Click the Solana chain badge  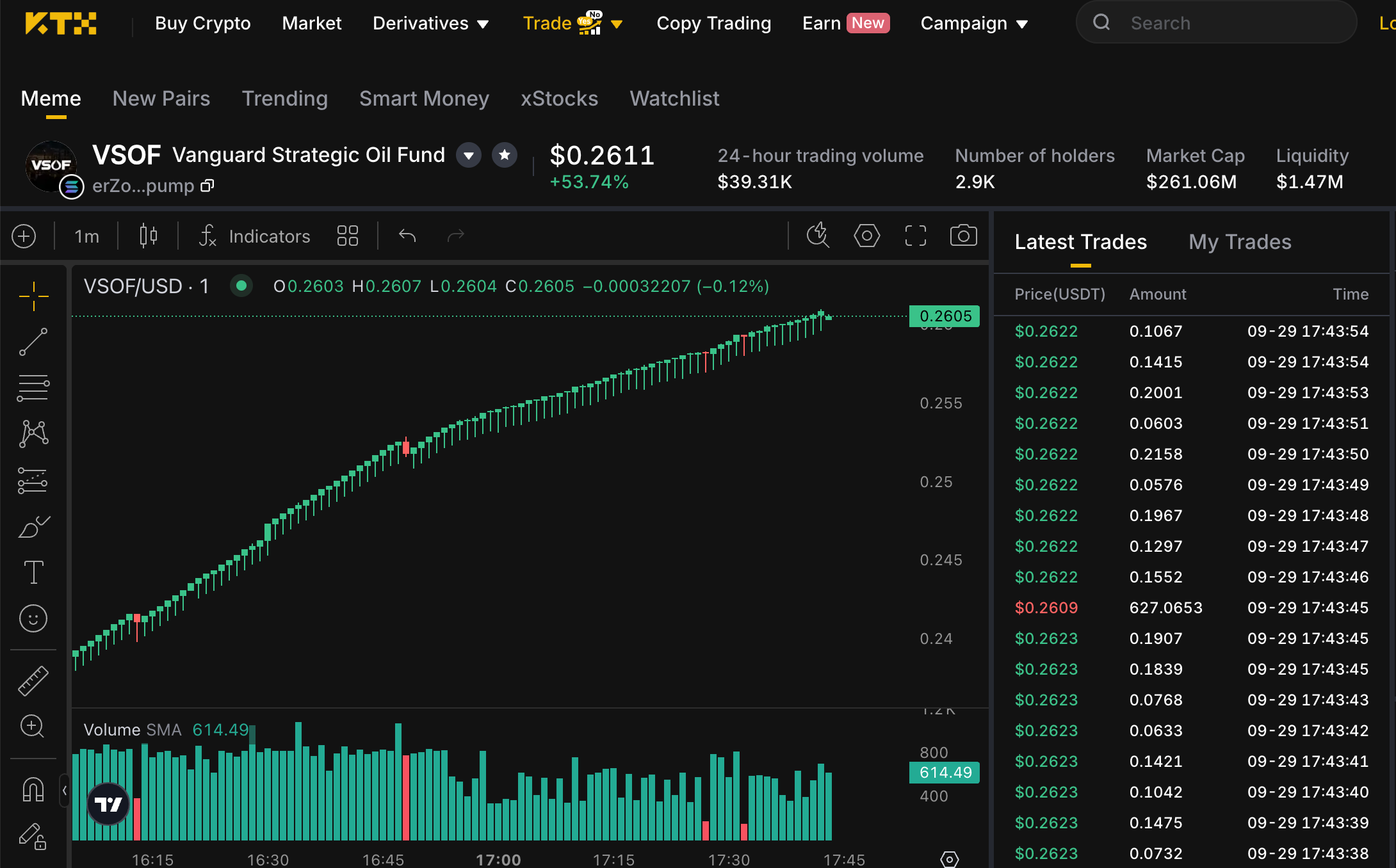click(72, 187)
